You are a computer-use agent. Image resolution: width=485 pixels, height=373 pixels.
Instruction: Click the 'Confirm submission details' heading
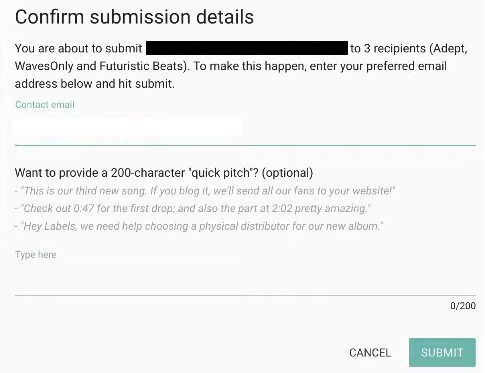[134, 17]
